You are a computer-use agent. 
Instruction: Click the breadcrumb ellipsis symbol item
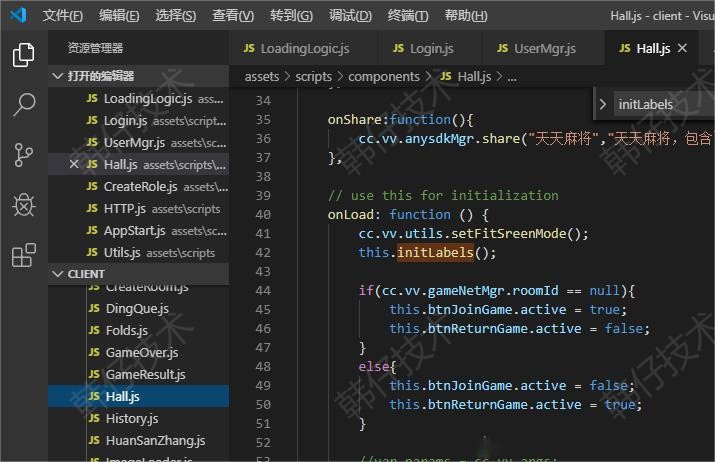tap(512, 77)
